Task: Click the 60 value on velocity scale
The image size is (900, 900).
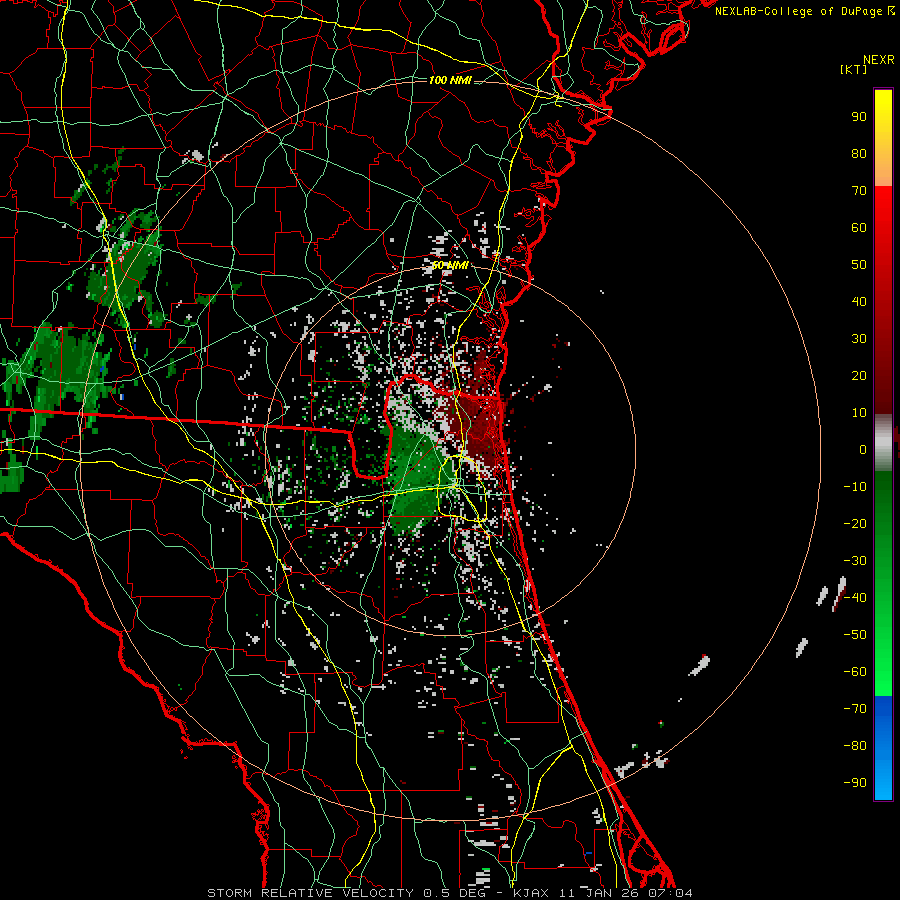Action: pyautogui.click(x=859, y=228)
